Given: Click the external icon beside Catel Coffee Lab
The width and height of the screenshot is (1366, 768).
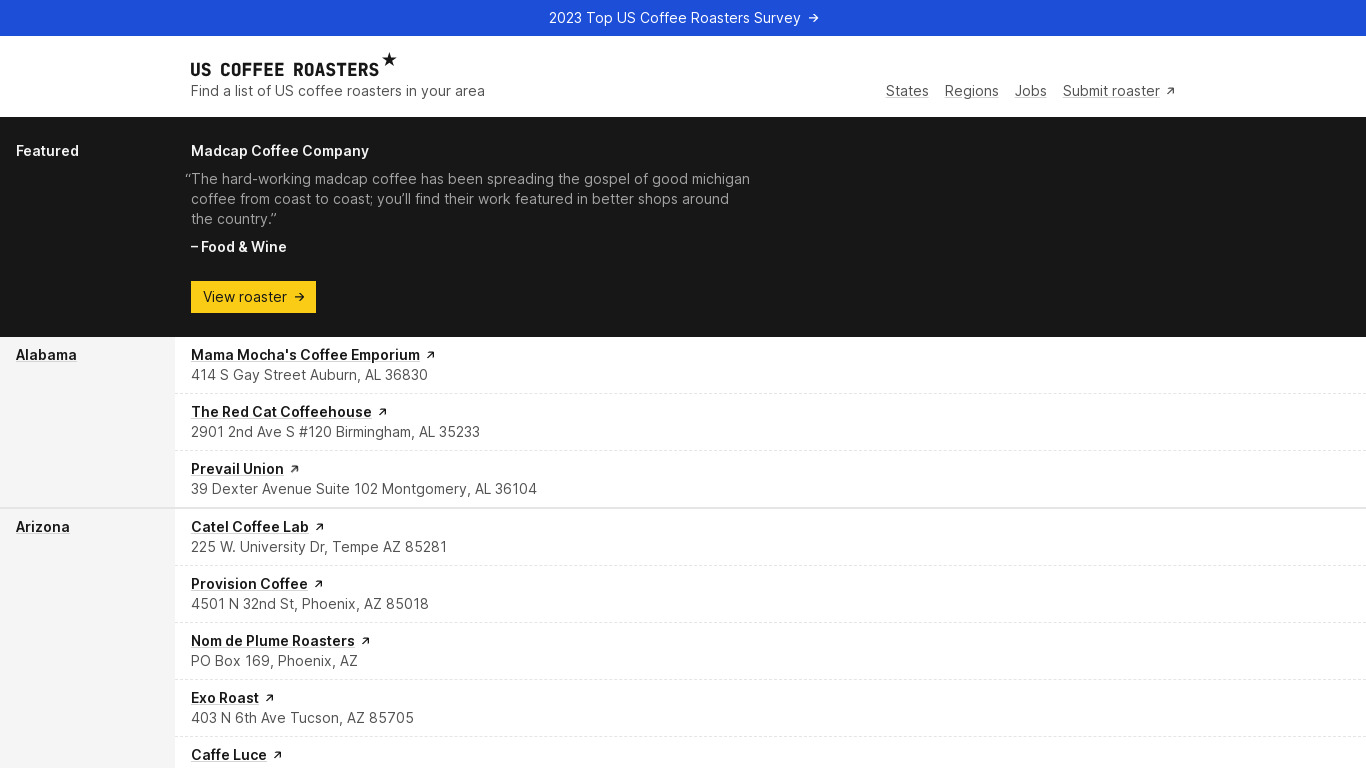Looking at the screenshot, I should click(x=320, y=527).
